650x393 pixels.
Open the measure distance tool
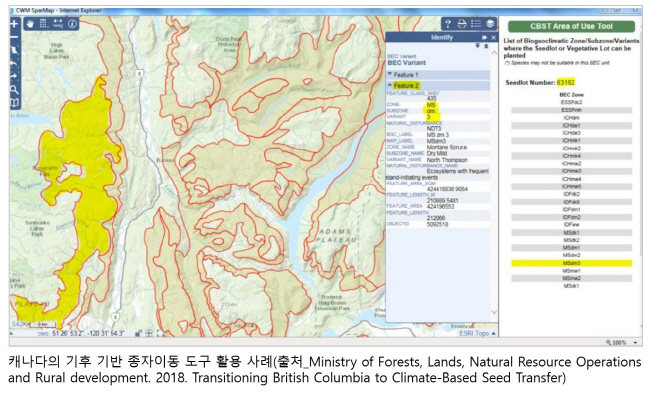pyautogui.click(x=58, y=24)
